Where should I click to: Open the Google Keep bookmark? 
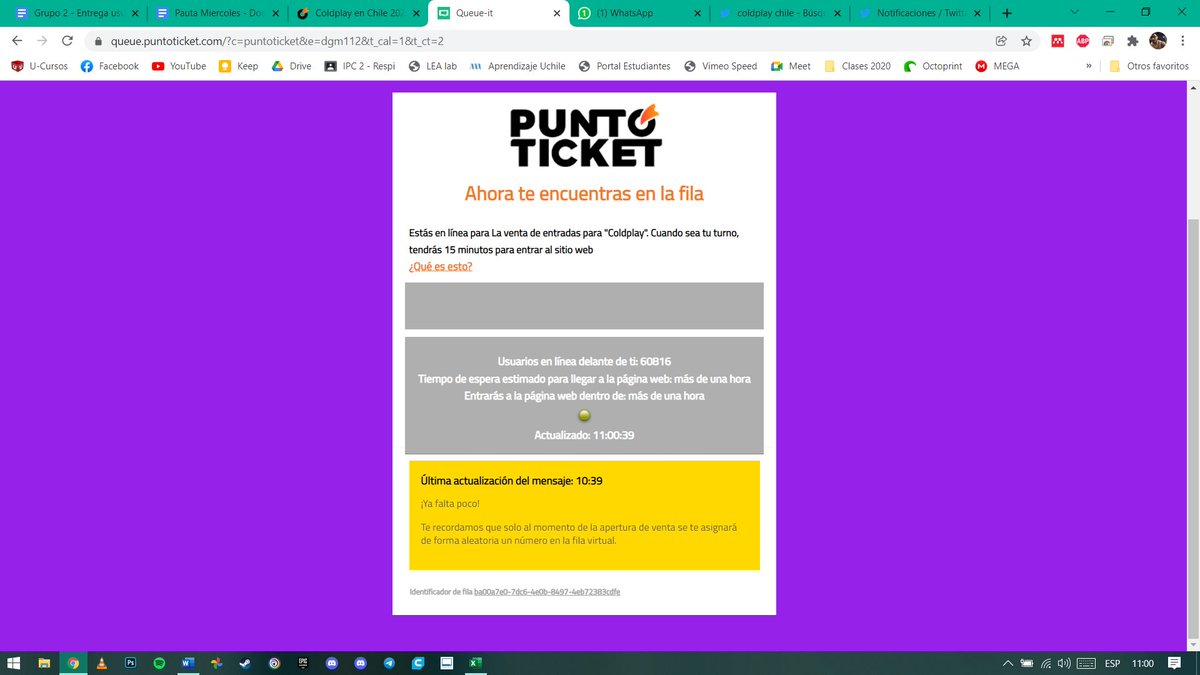[x=238, y=66]
